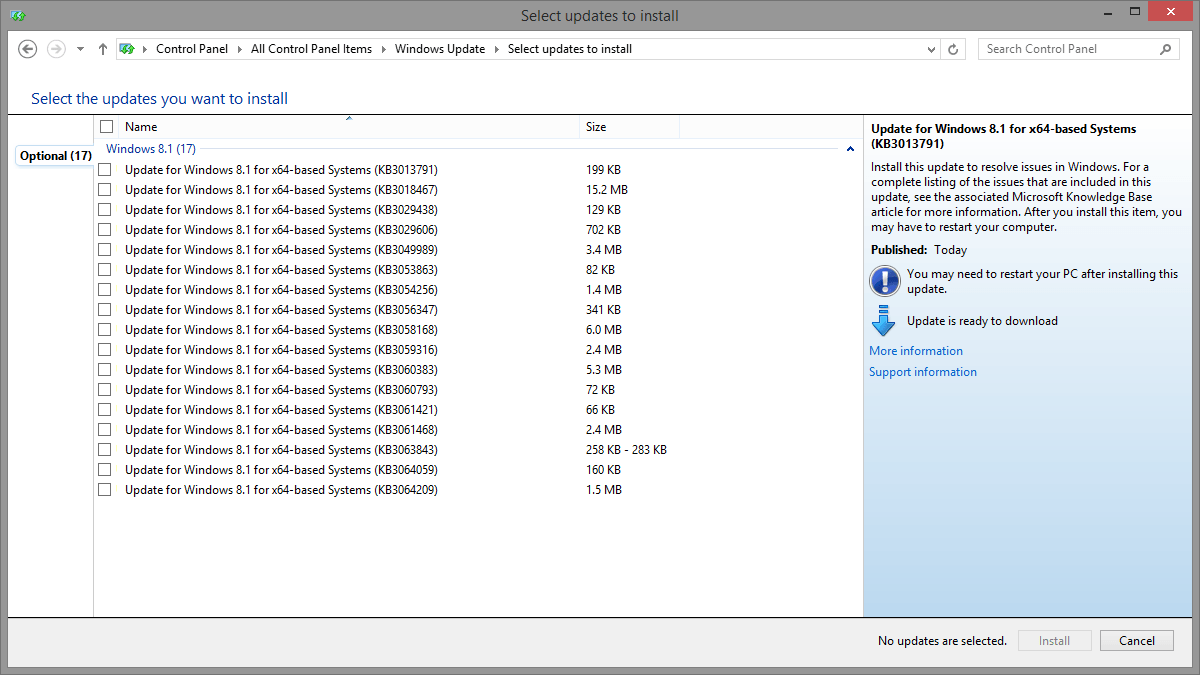Check the KB3060383 update checkbox
This screenshot has height=675, width=1200.
click(x=105, y=370)
